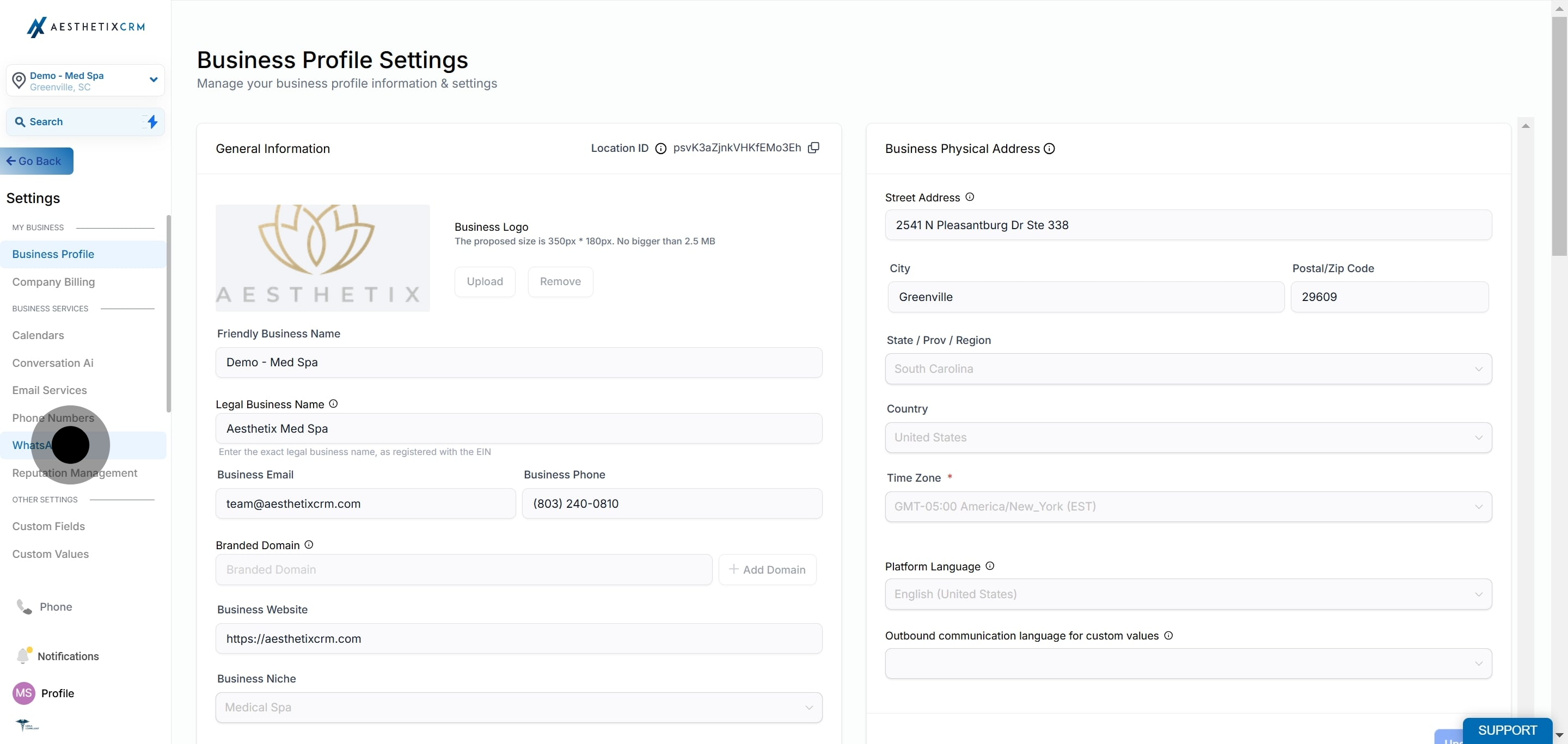Expand the Demo - Med Spa location switcher
This screenshot has width=1568, height=744.
tap(85, 81)
